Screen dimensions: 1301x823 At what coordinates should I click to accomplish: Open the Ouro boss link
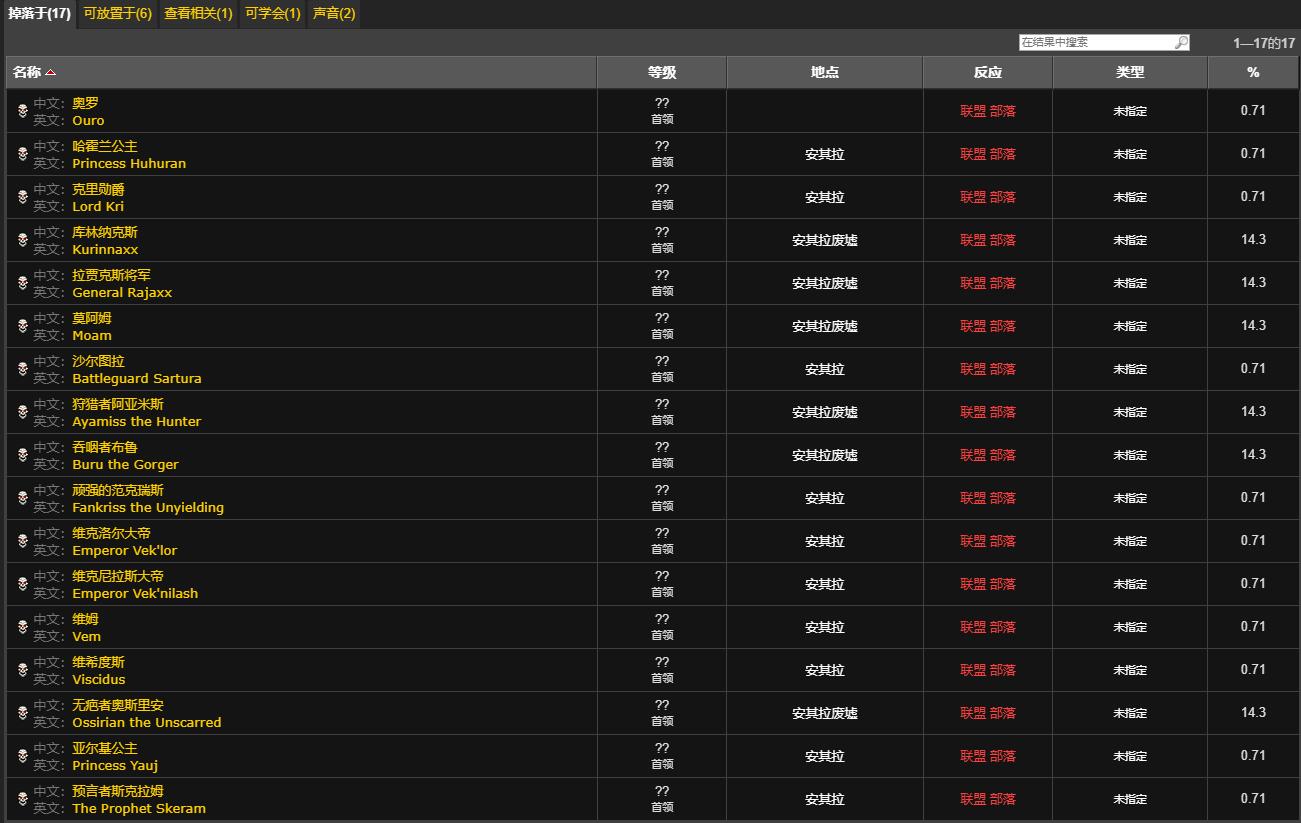pos(88,120)
